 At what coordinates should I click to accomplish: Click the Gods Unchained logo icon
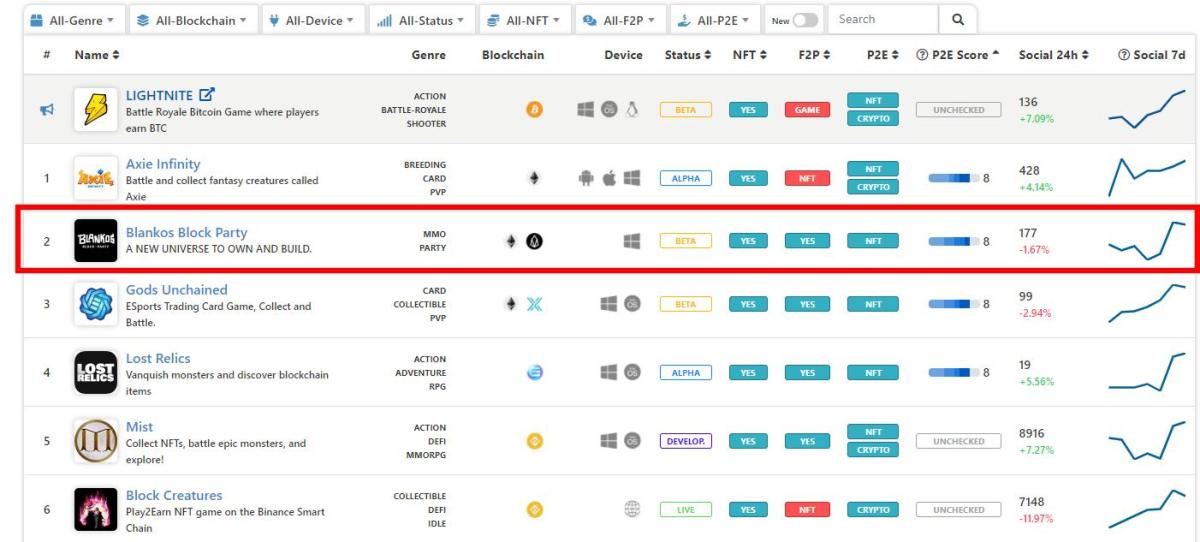click(x=96, y=304)
